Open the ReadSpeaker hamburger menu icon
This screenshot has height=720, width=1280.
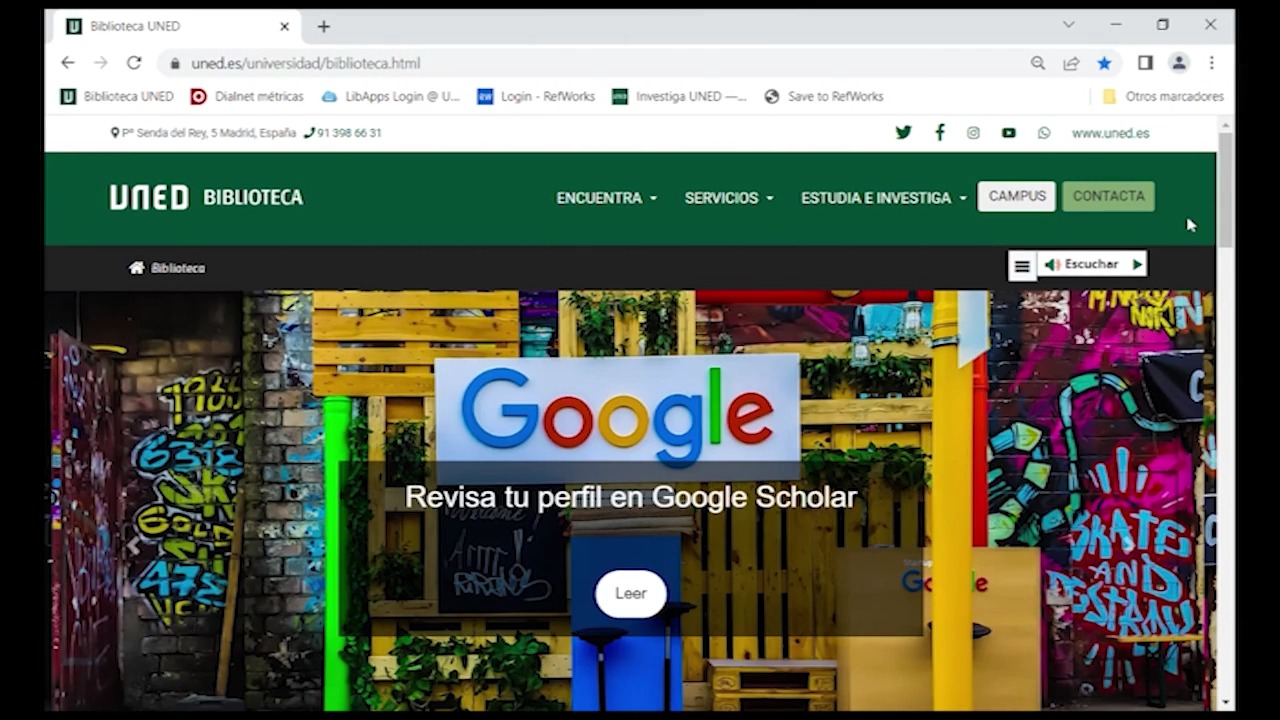(x=1021, y=265)
